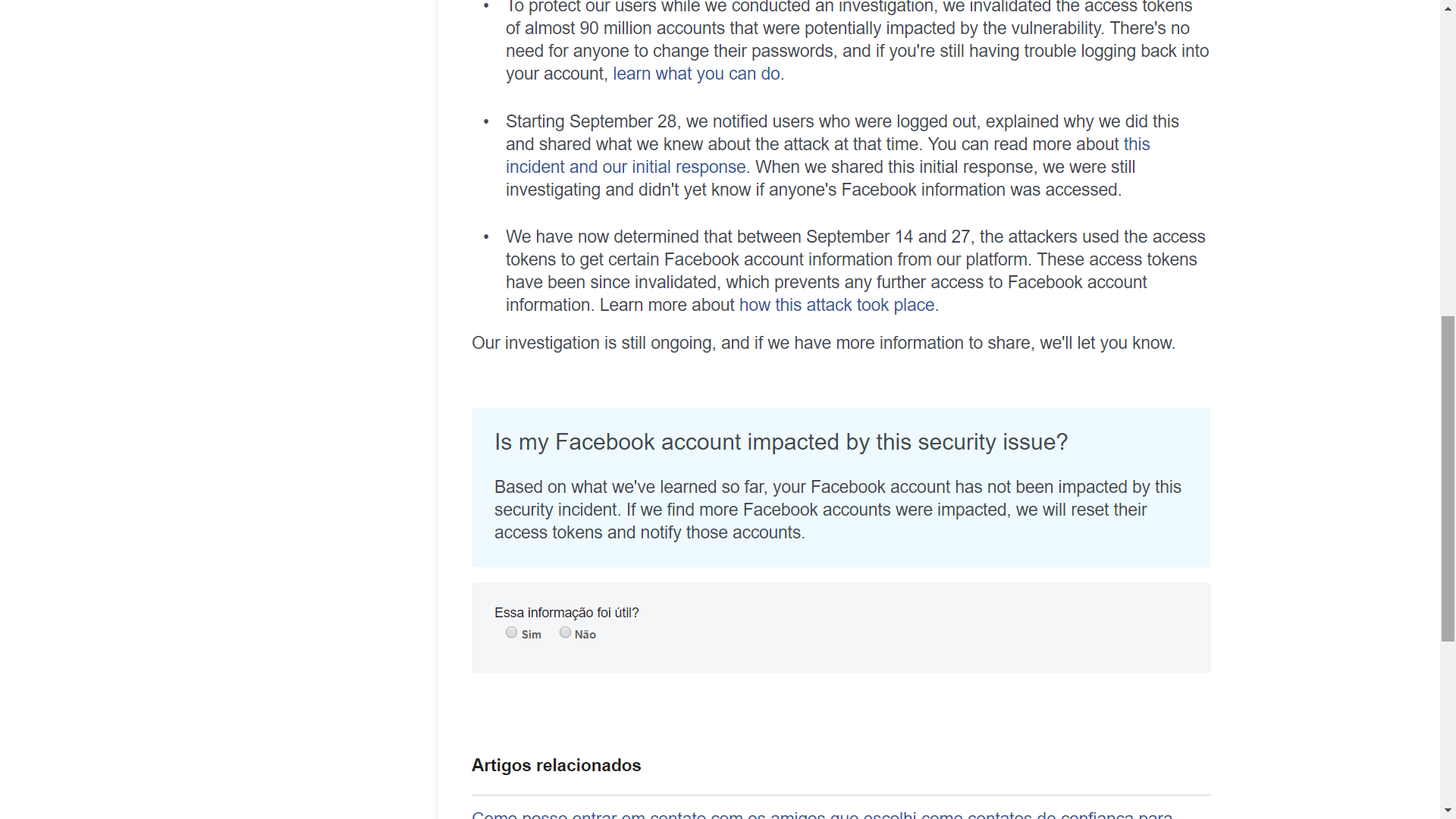Click the scrollbar up arrow

pos(1448,7)
